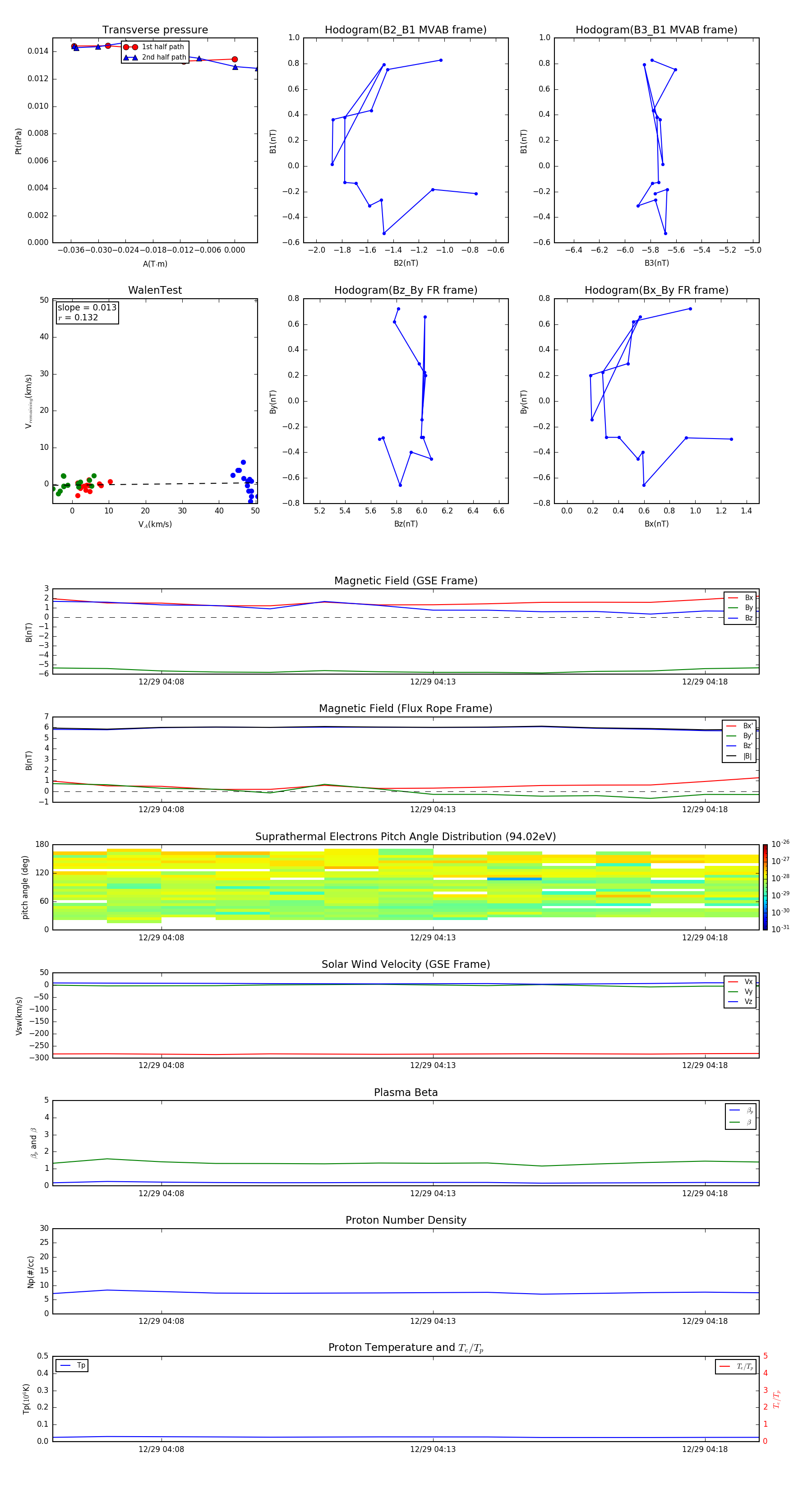Click the 'Magnetic Field (GSE Frame)' title

coord(406,581)
